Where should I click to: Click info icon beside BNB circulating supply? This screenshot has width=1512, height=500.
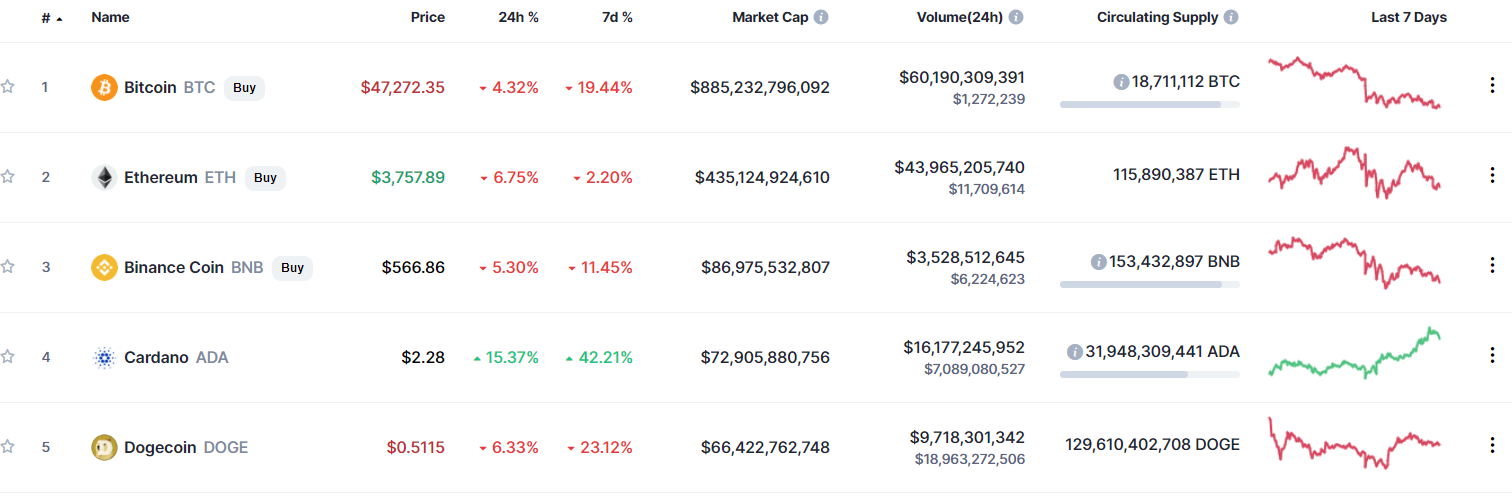tap(1099, 262)
